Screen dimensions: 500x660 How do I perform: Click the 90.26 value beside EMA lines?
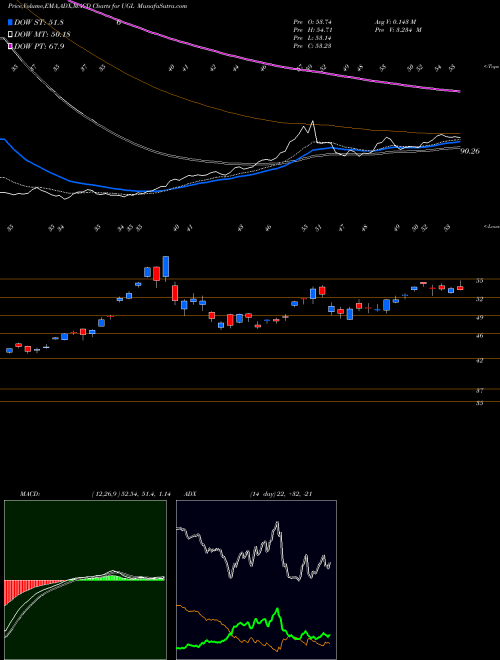(470, 152)
